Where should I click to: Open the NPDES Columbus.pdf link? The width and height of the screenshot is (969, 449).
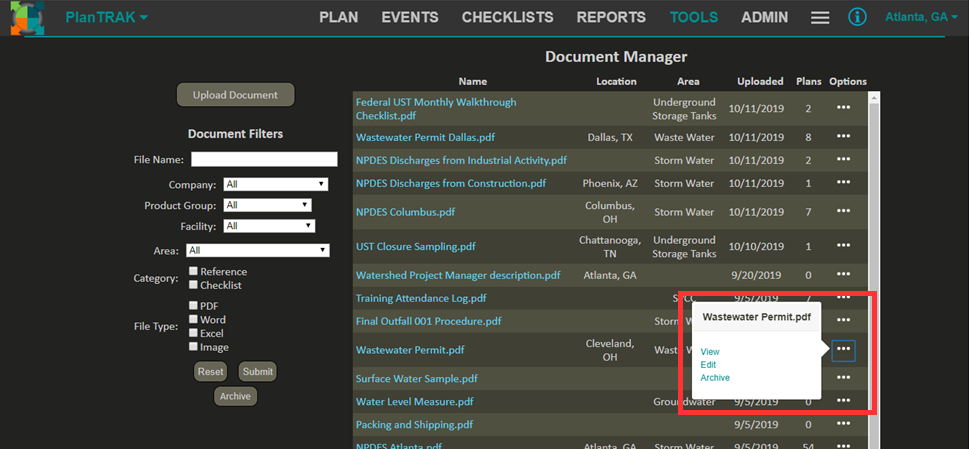[405, 212]
